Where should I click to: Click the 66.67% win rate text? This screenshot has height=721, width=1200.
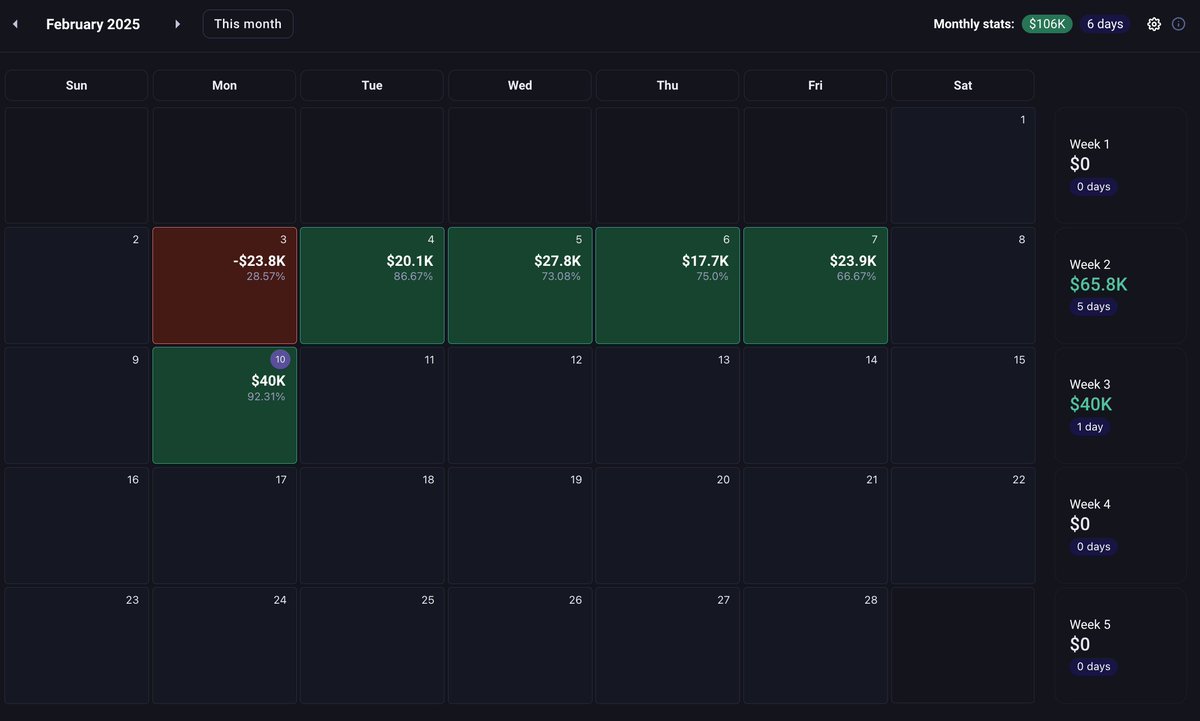[x=857, y=276]
